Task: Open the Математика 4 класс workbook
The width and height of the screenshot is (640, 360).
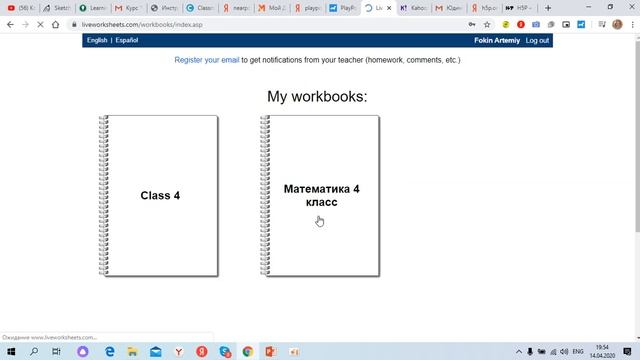Action: [x=320, y=196]
